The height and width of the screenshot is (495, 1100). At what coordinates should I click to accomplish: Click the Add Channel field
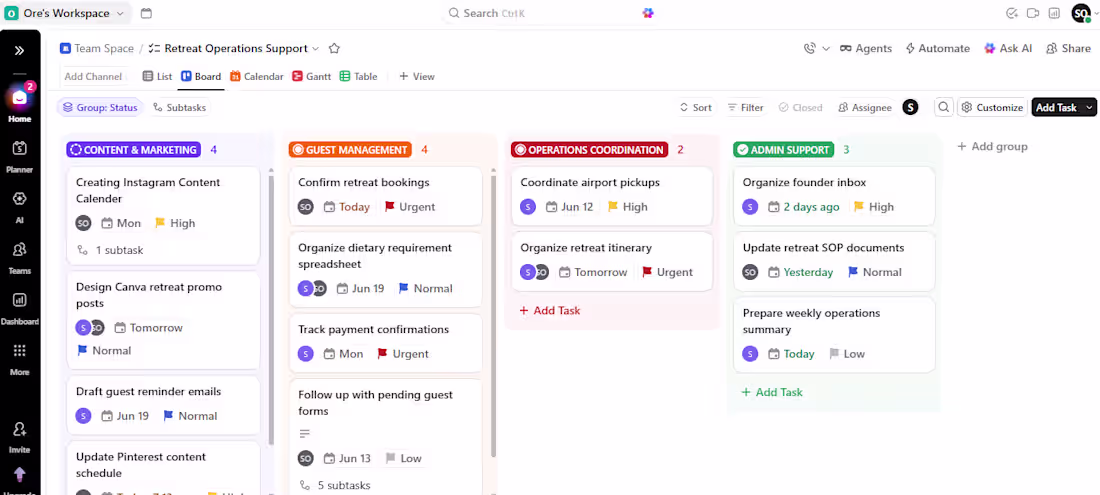coord(93,76)
